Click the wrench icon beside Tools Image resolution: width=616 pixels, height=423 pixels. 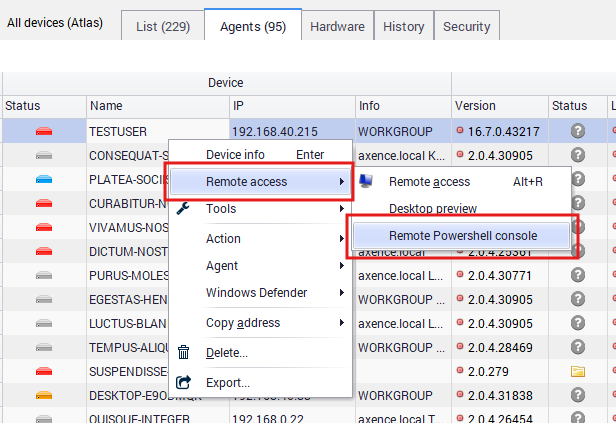pyautogui.click(x=183, y=209)
